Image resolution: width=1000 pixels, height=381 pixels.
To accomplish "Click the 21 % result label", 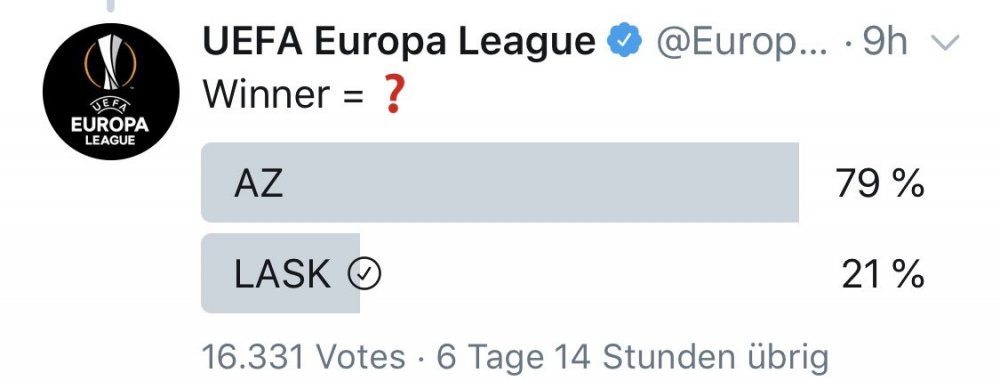I will click(883, 275).
